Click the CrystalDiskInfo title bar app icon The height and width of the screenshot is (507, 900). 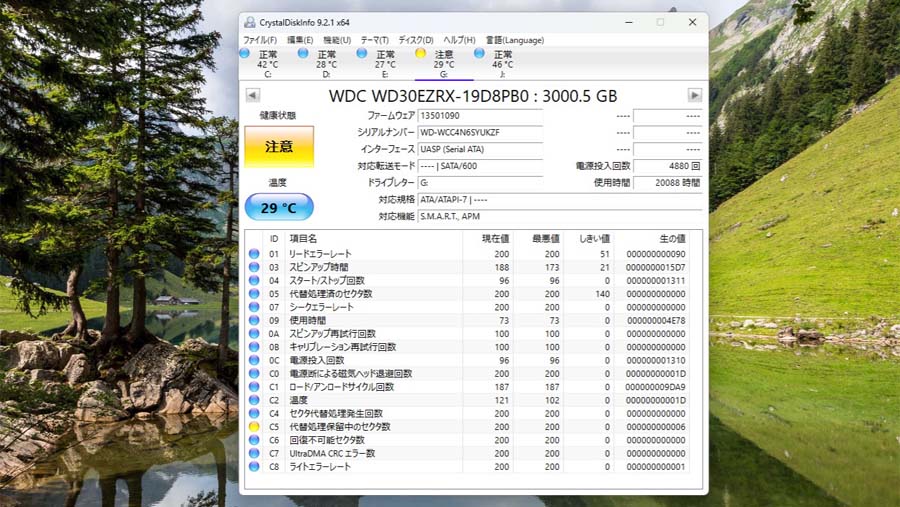249,22
